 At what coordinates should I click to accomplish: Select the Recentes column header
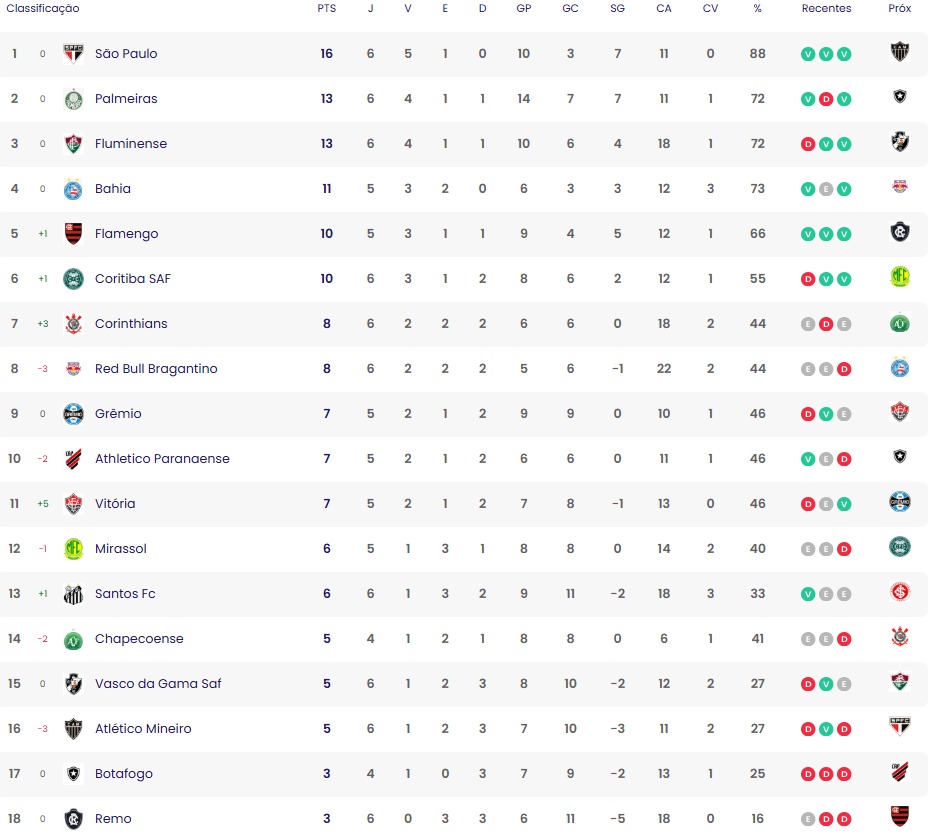click(826, 8)
